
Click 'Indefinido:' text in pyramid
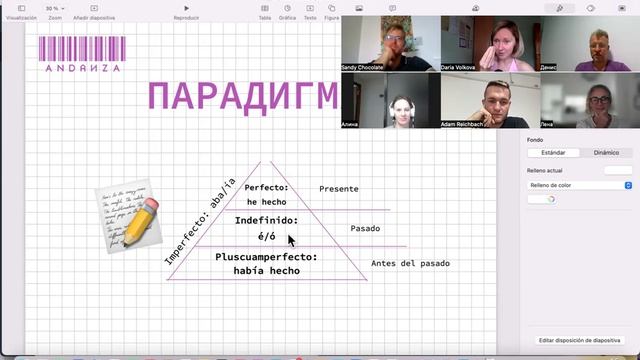[x=267, y=221]
